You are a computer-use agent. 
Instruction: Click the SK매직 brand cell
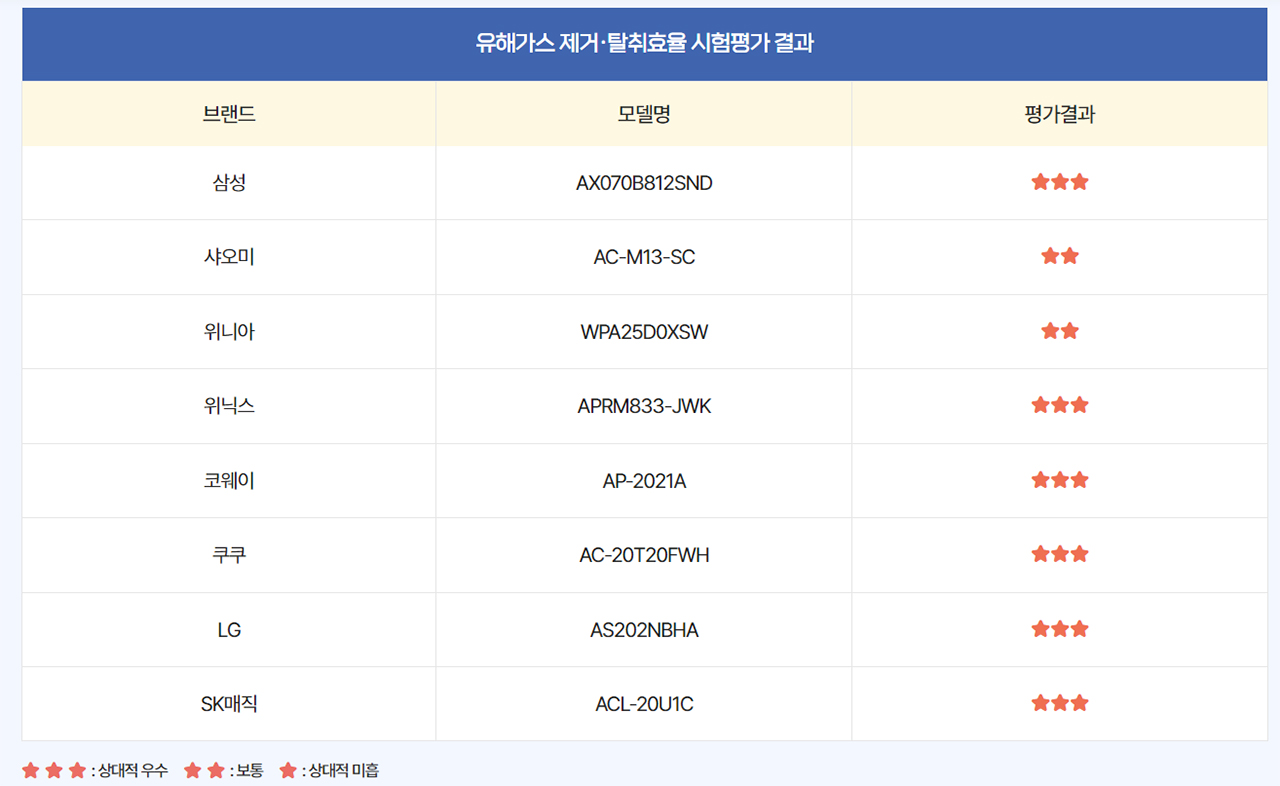click(229, 704)
